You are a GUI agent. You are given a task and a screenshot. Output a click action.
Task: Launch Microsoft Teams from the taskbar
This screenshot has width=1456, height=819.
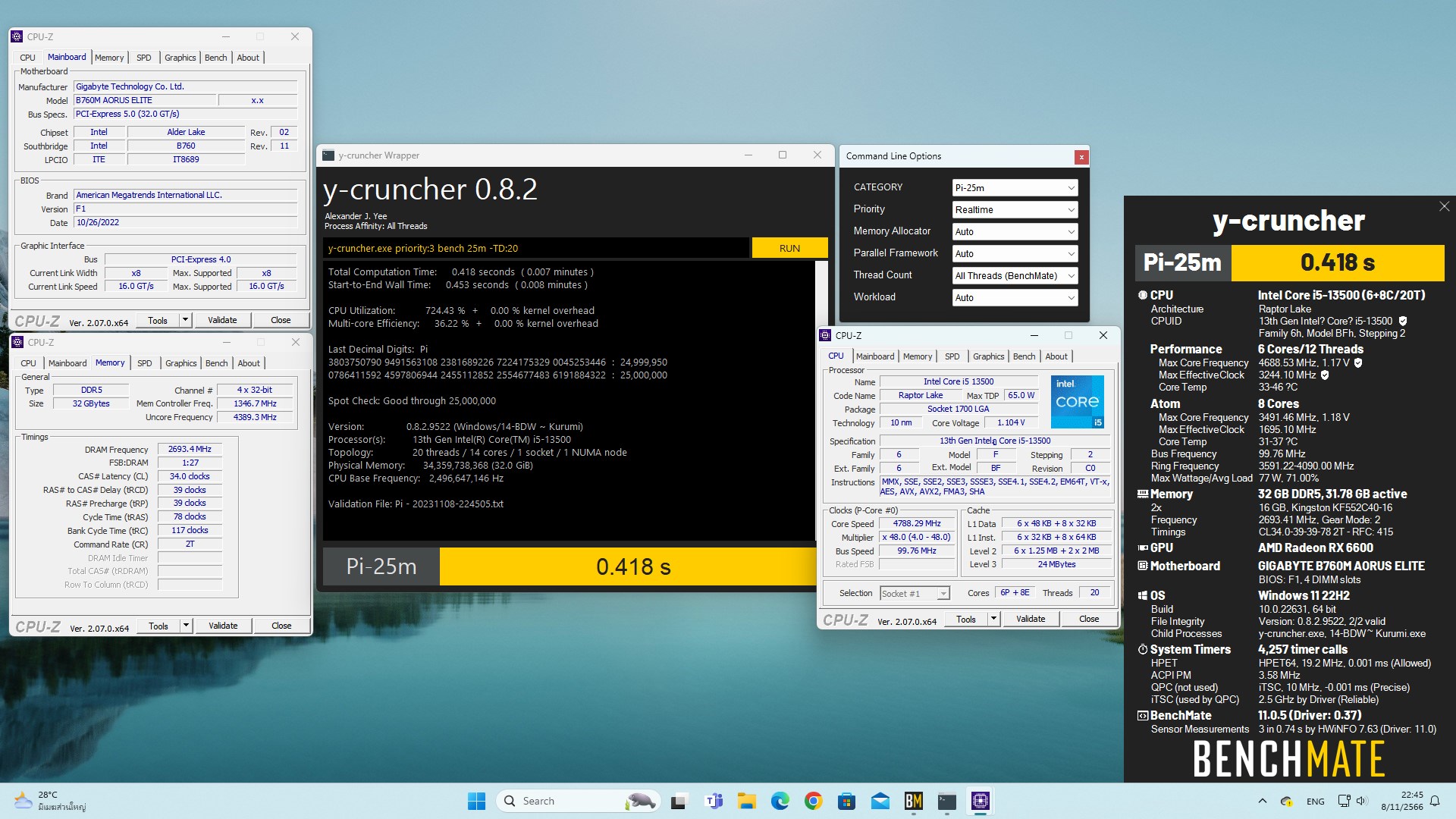coord(713,801)
